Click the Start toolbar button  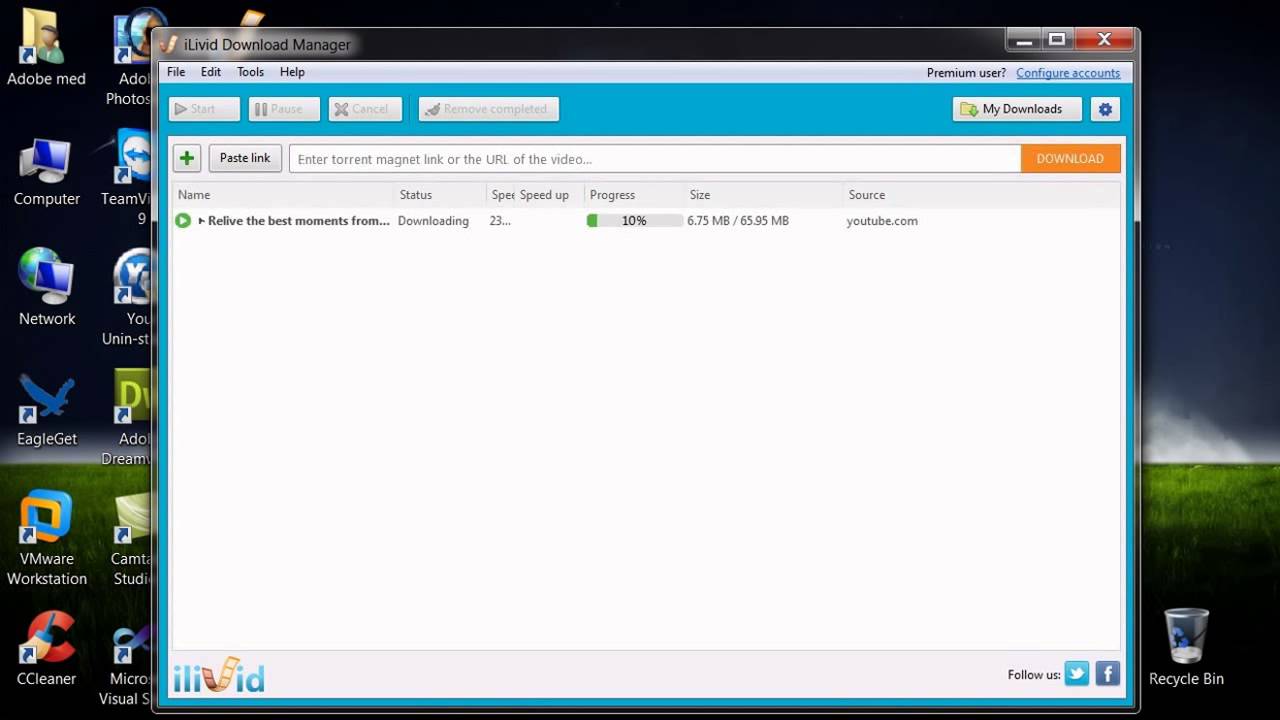pos(204,109)
